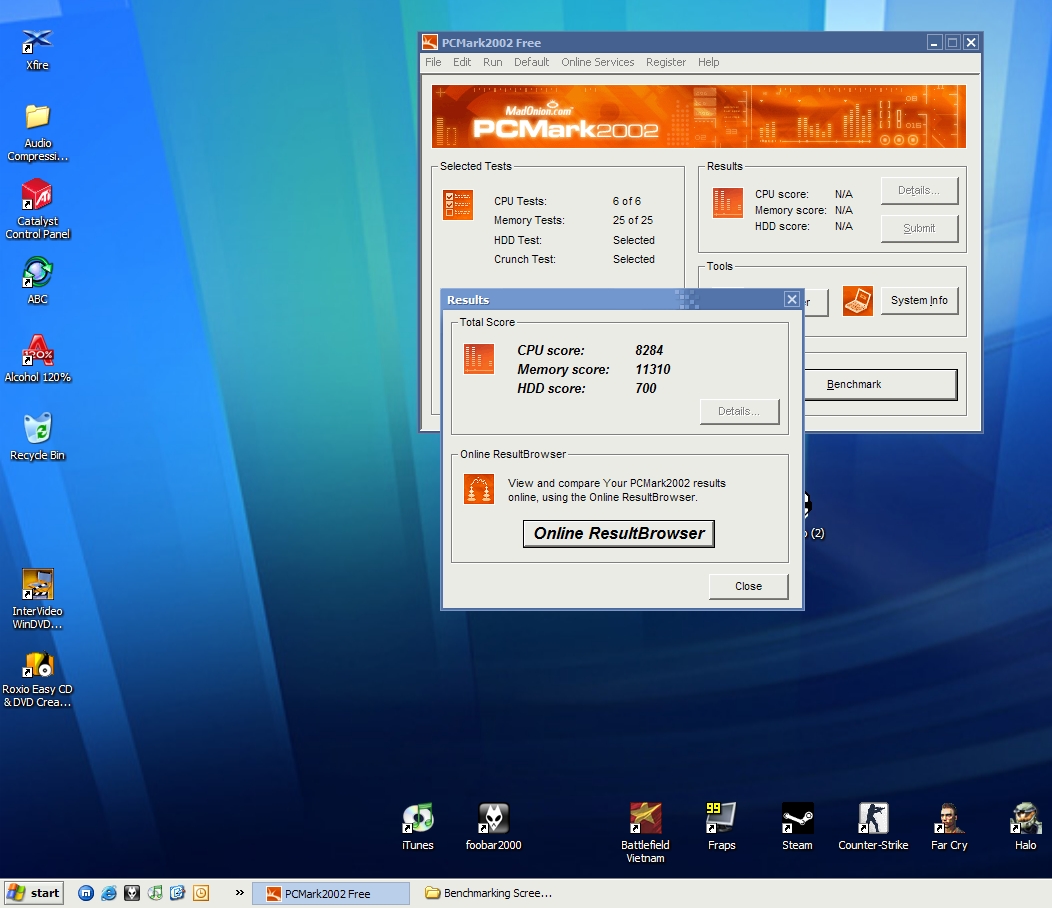Viewport: 1052px width, 908px height.
Task: Launch the blue 'm' browser from quick launch
Action: coord(86,893)
